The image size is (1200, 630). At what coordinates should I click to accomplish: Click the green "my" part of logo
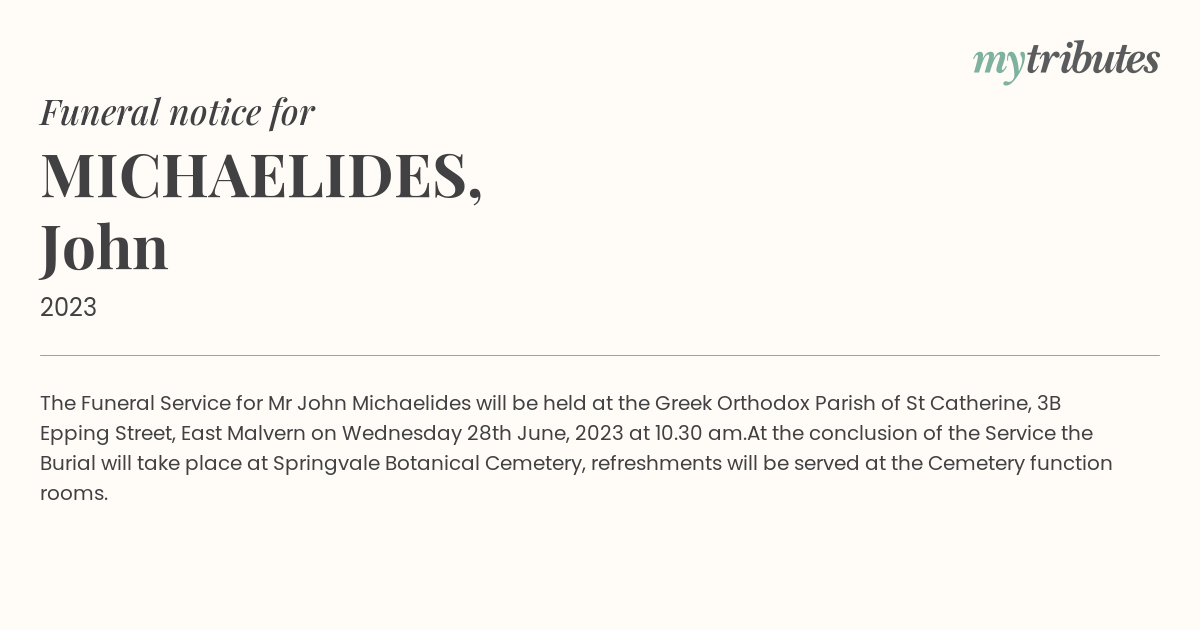pos(998,64)
